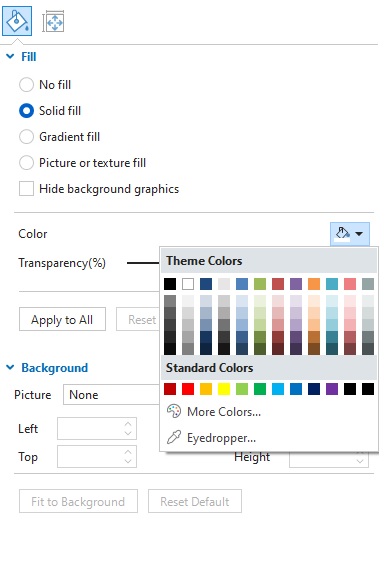Click the Reset button
This screenshot has height=573, width=388.
[x=138, y=319]
